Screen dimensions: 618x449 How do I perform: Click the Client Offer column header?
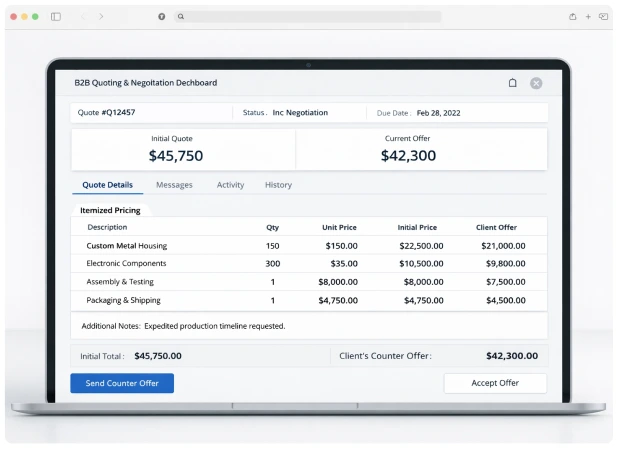point(496,227)
